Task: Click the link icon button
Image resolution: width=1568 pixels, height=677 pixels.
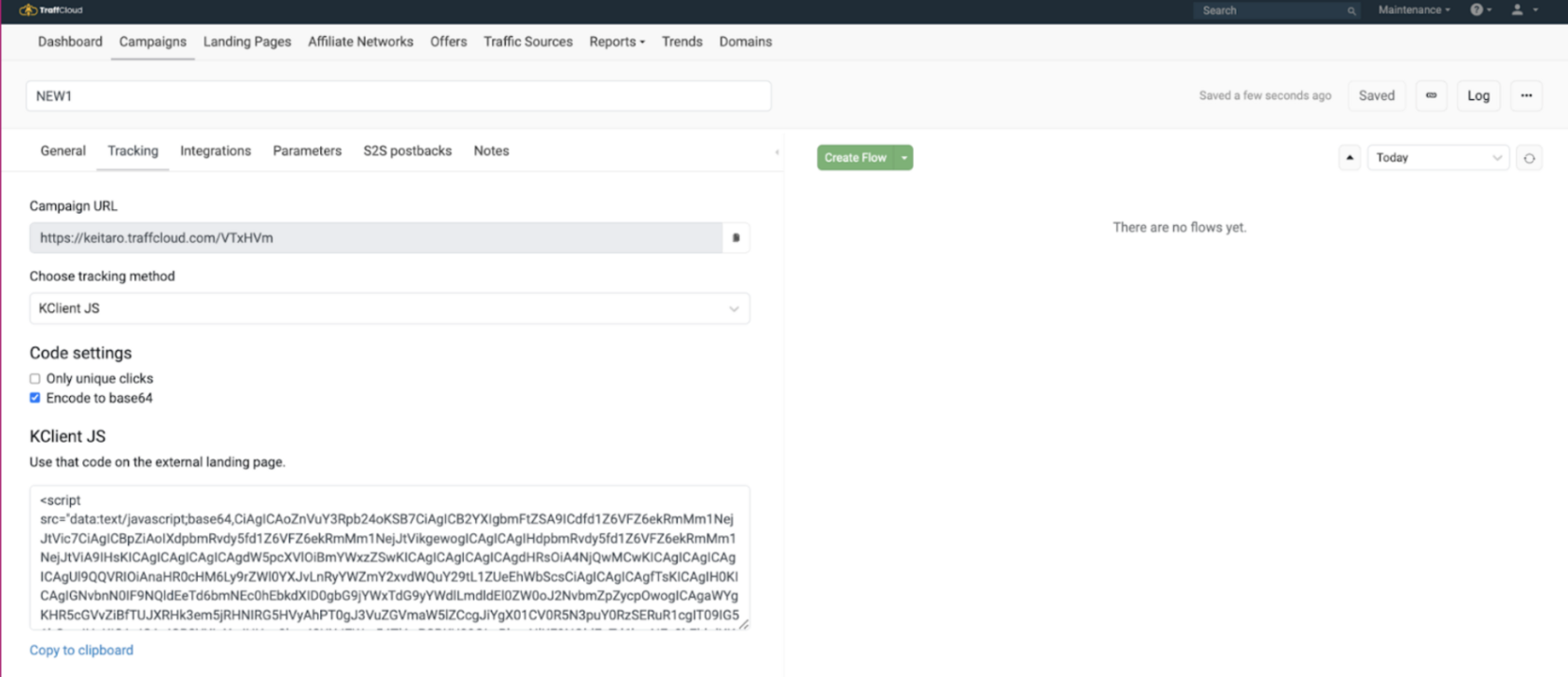Action: click(x=1431, y=95)
